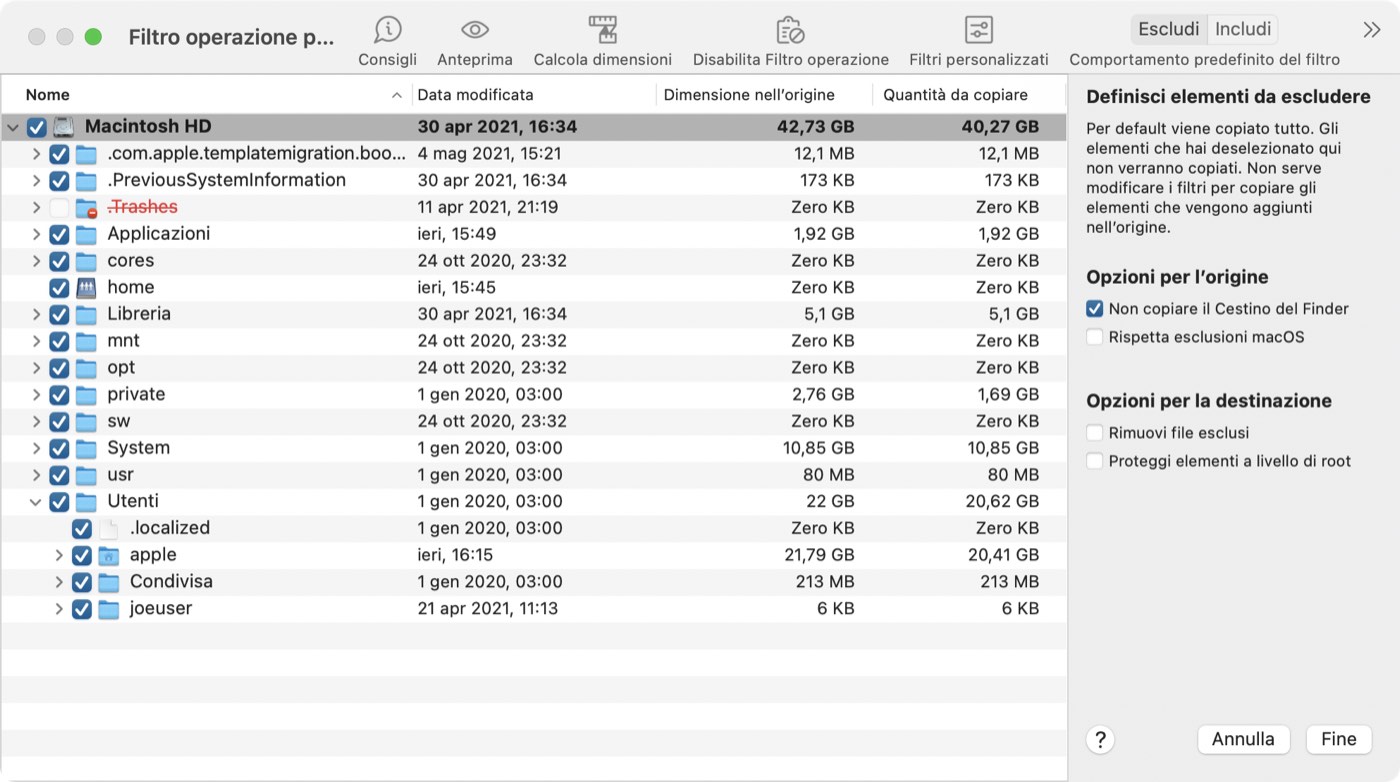Expand the System folder

pos(36,448)
